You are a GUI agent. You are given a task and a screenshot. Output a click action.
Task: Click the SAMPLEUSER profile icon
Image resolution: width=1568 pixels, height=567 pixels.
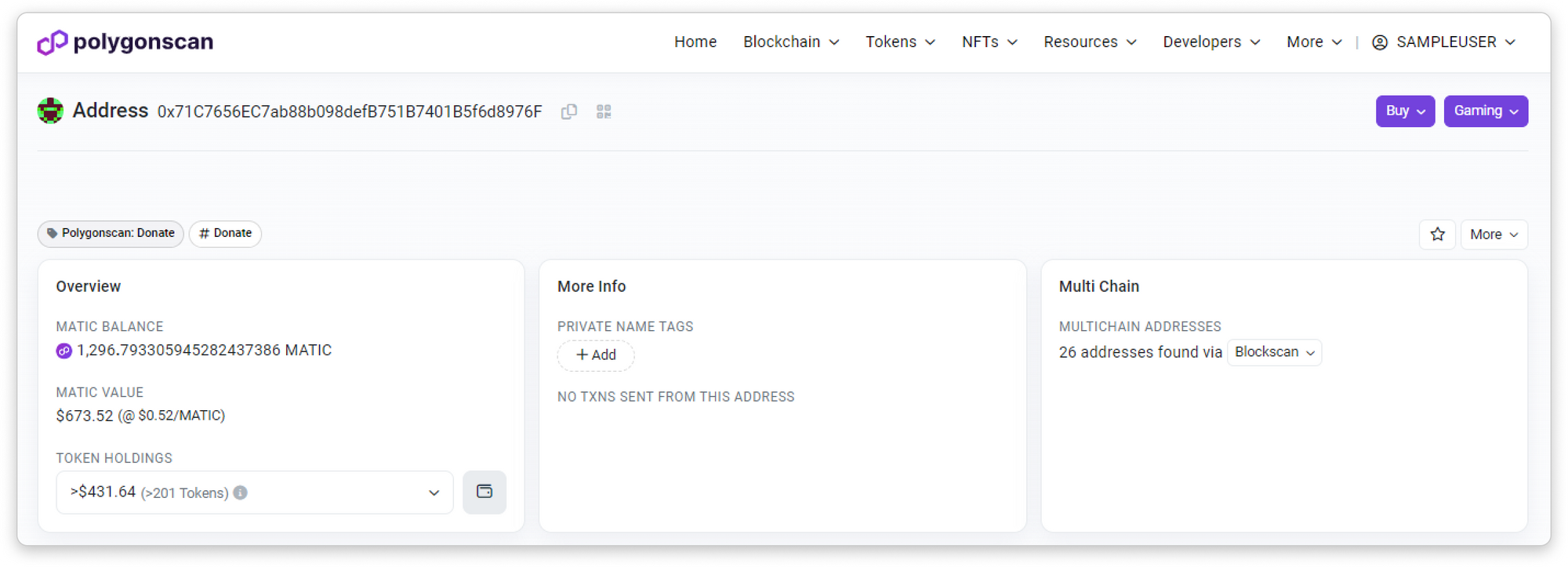click(1380, 42)
